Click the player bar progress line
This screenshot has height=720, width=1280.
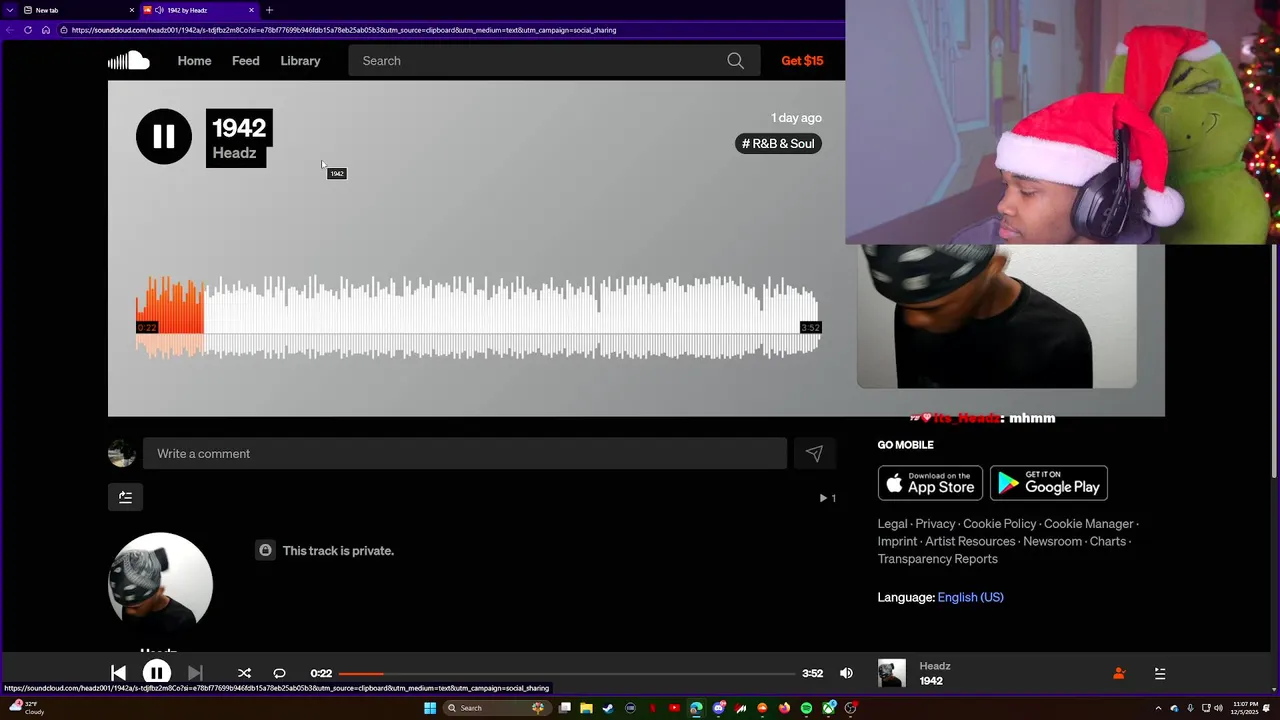[x=567, y=673]
